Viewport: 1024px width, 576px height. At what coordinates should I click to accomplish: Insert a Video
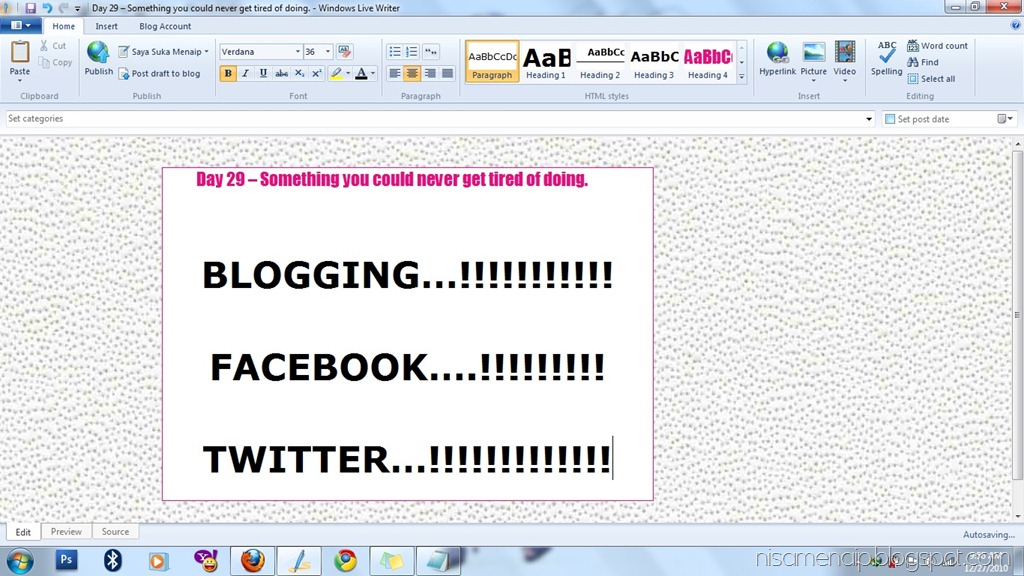coord(844,60)
